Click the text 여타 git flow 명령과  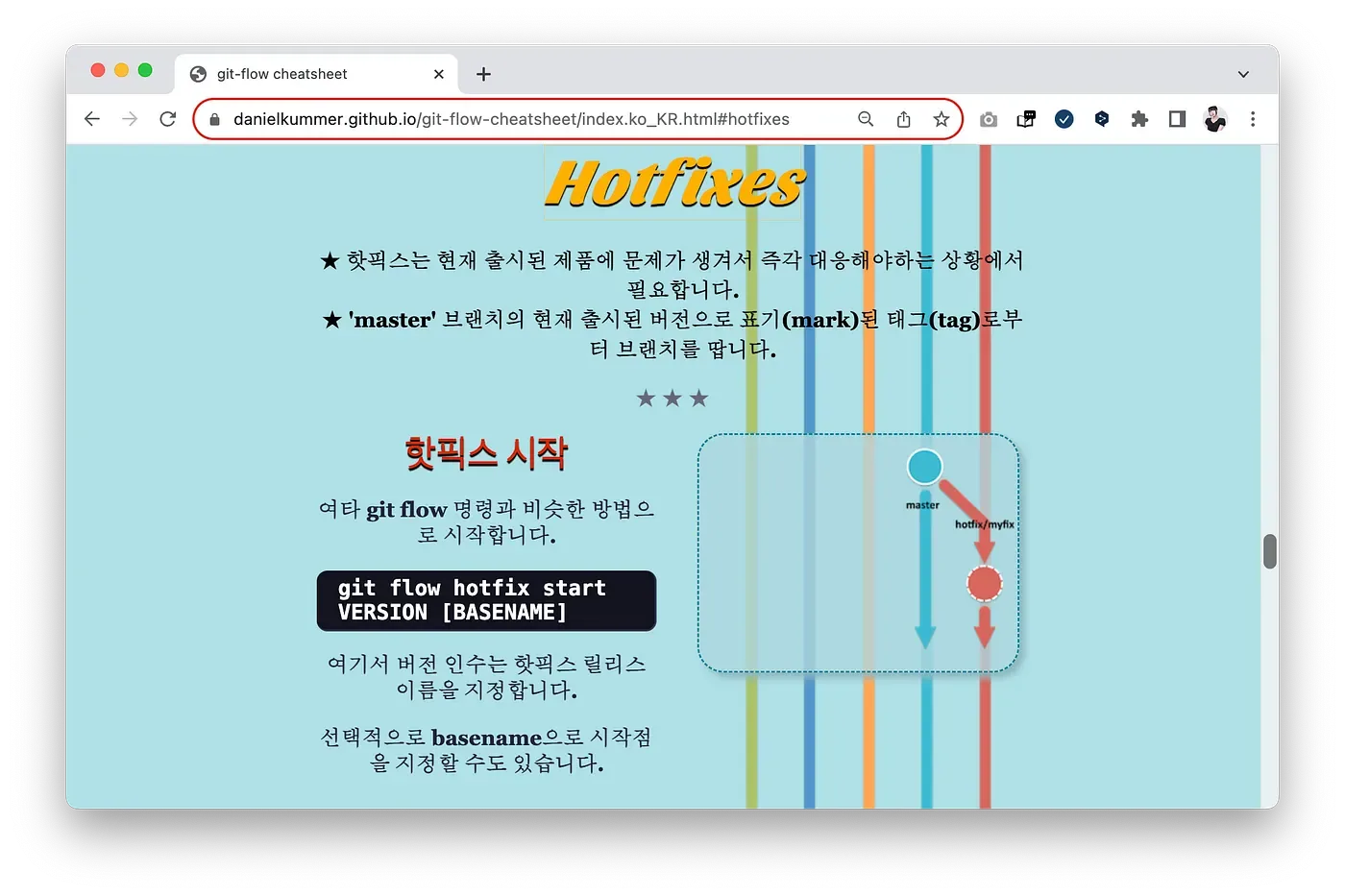(x=419, y=509)
